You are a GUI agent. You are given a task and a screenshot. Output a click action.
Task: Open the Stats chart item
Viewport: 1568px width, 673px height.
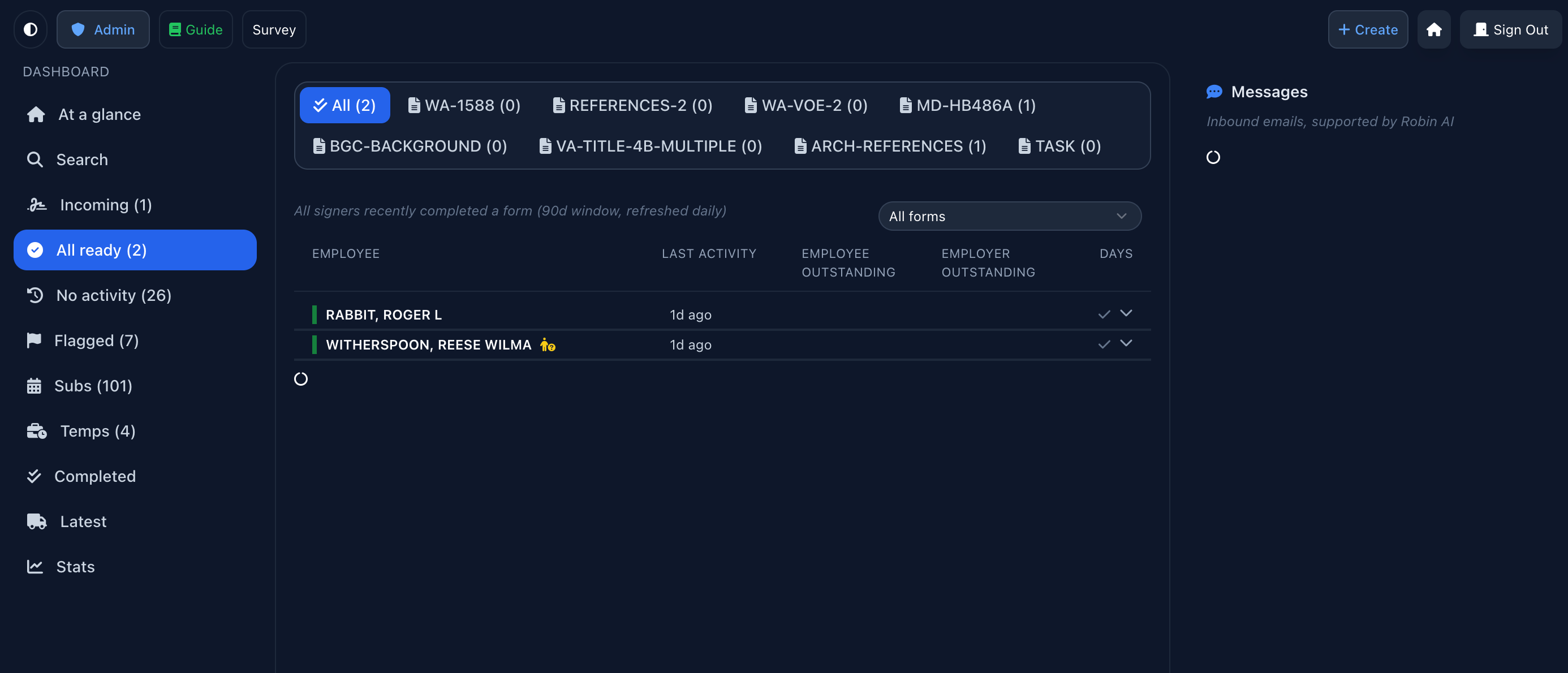coord(75,567)
